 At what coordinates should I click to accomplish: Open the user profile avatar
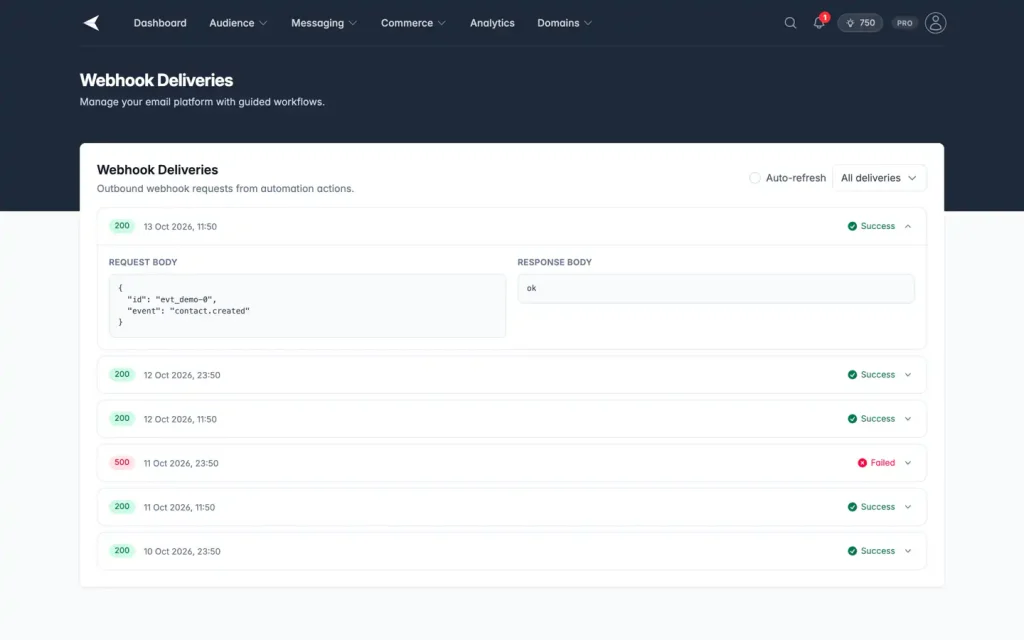(935, 23)
